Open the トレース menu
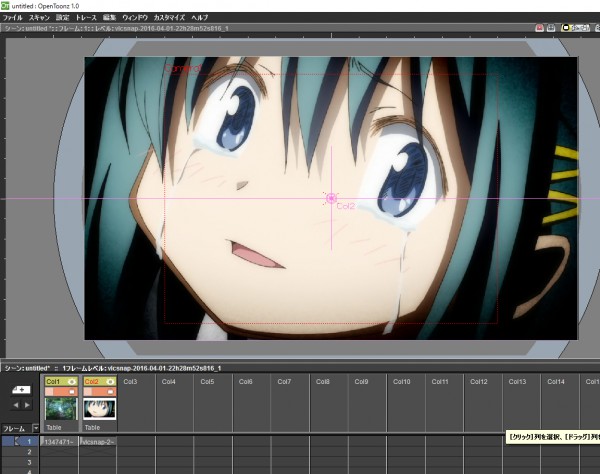 click(x=86, y=18)
